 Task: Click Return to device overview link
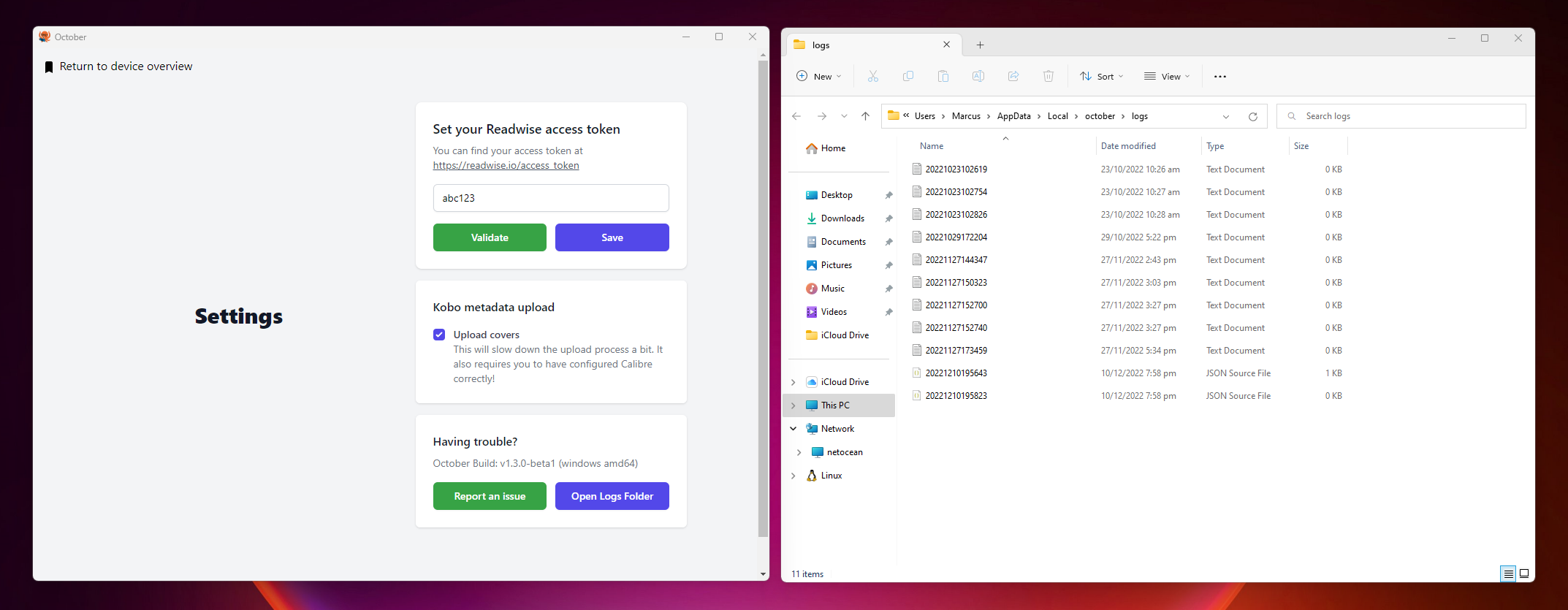126,66
